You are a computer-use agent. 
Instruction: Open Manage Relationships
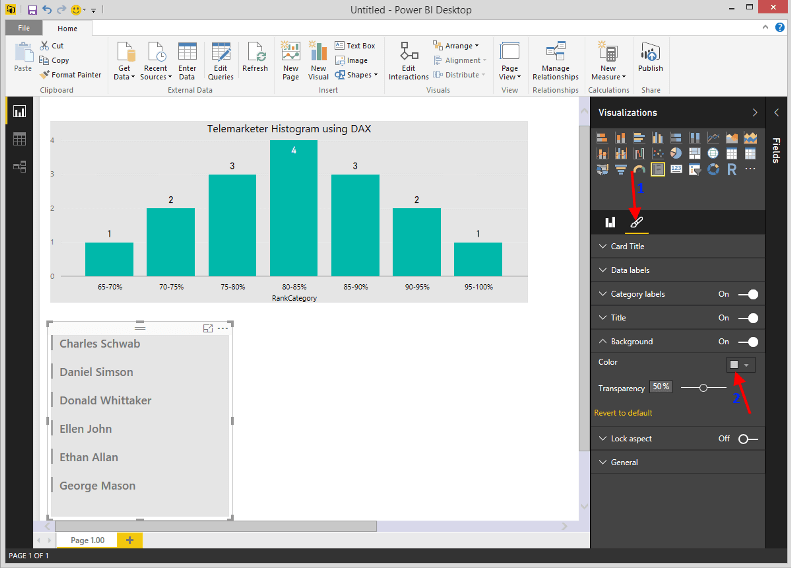pos(555,58)
